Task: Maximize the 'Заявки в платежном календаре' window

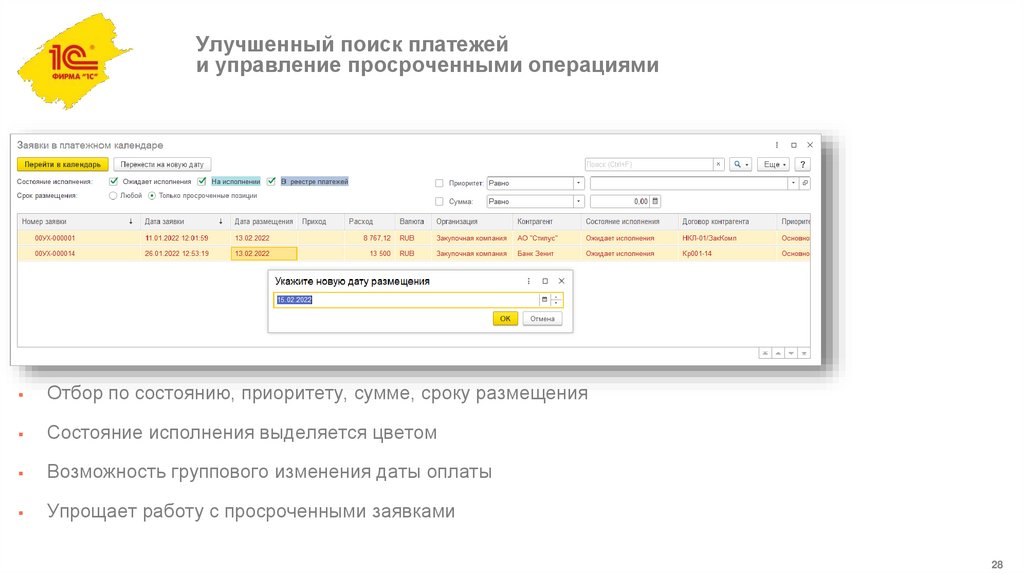Action: (793, 145)
